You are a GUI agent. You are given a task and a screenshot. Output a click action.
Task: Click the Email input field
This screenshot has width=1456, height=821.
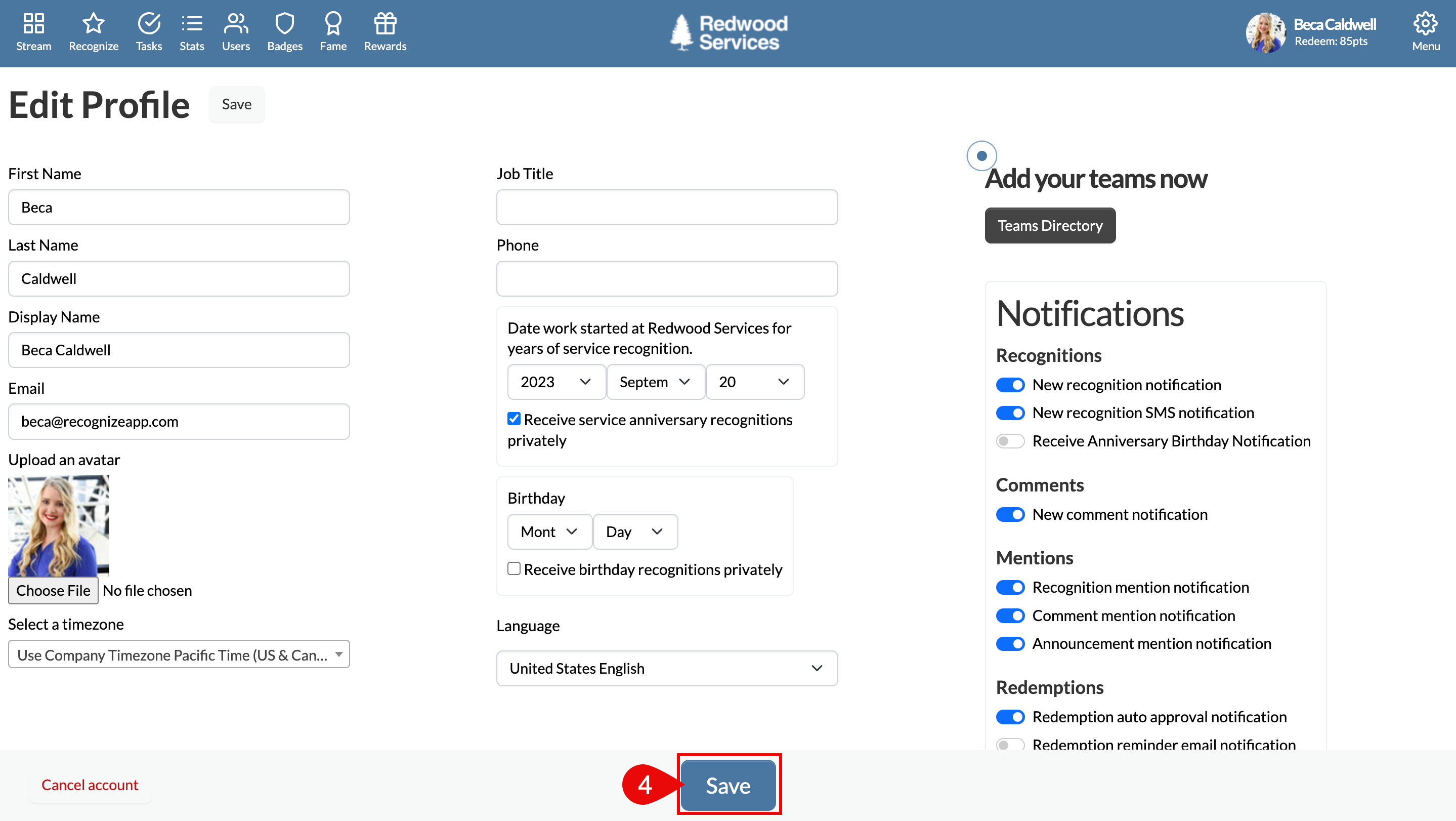click(179, 422)
